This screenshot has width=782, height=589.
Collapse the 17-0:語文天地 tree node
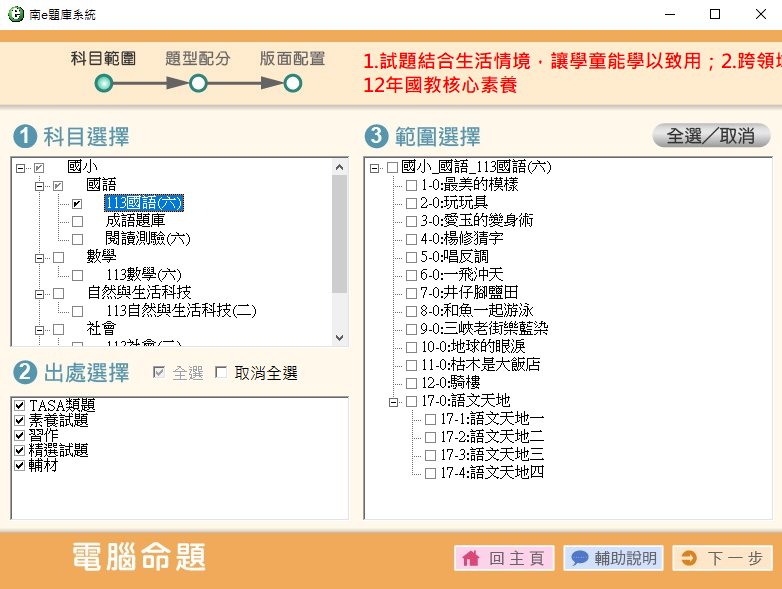click(x=393, y=401)
